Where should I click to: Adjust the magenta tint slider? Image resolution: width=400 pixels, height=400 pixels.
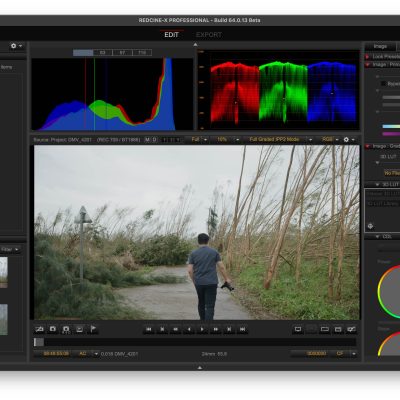point(391,134)
